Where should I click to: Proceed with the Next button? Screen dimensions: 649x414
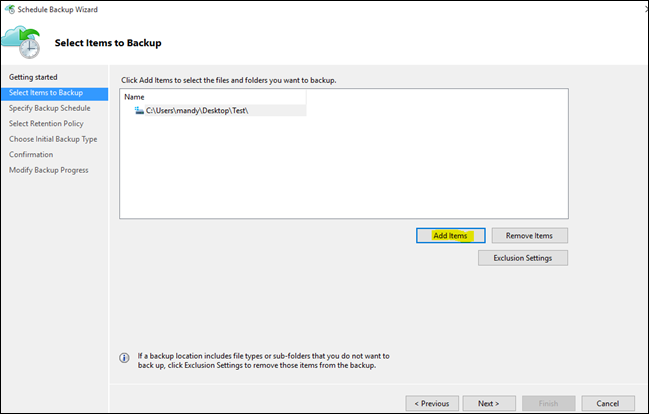click(x=487, y=403)
